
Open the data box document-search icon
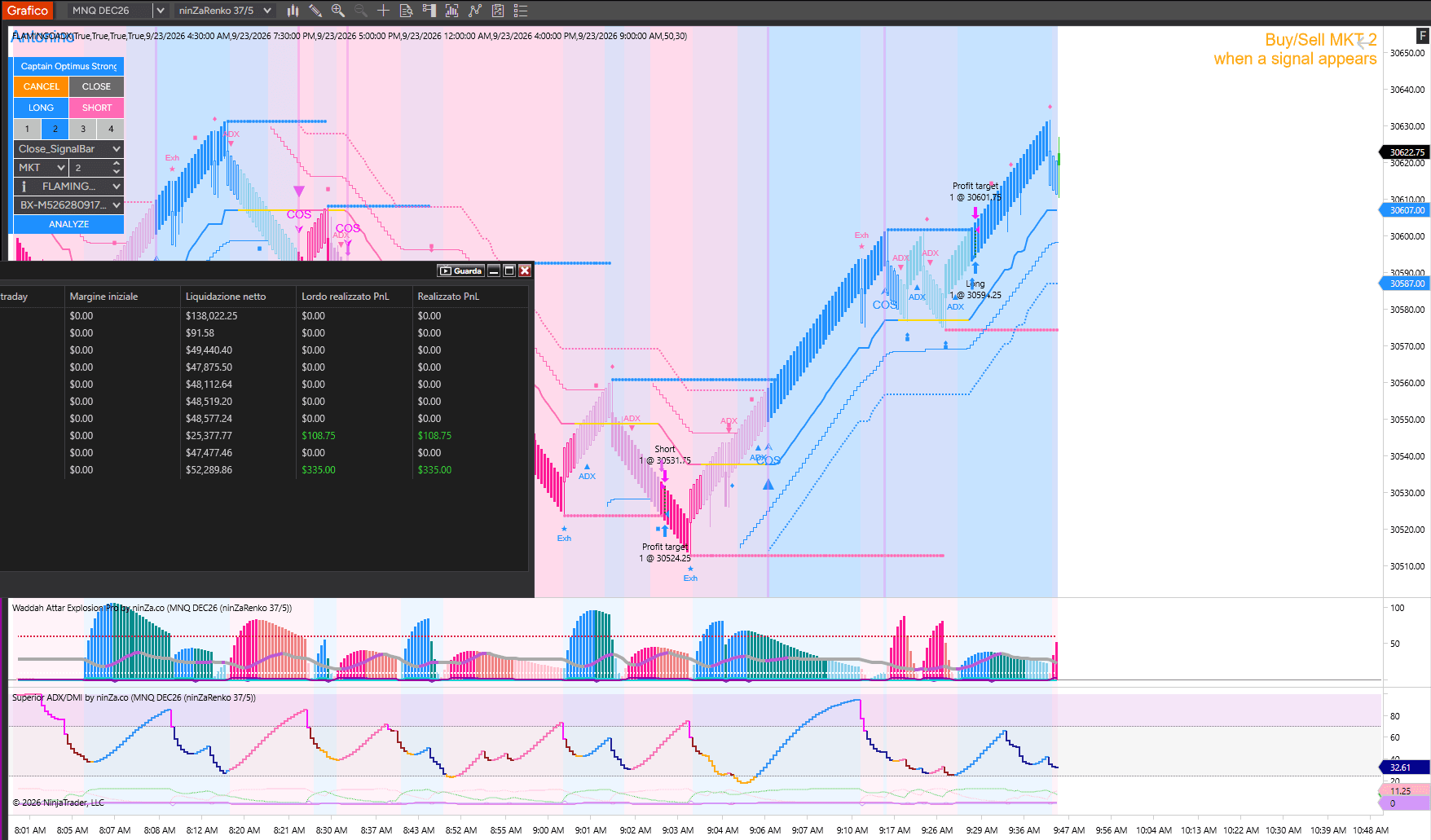point(406,11)
